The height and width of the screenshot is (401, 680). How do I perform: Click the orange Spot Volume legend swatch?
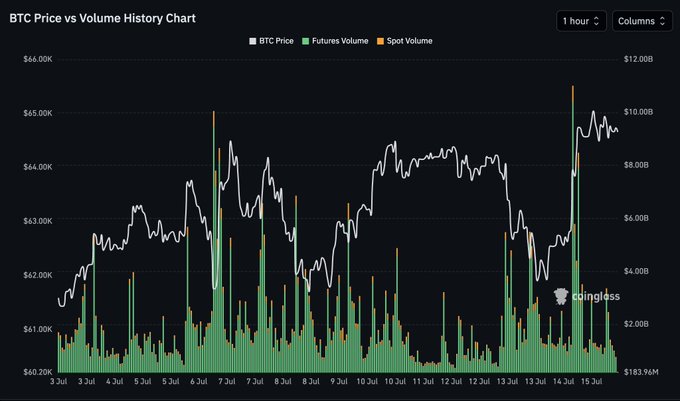[x=380, y=41]
